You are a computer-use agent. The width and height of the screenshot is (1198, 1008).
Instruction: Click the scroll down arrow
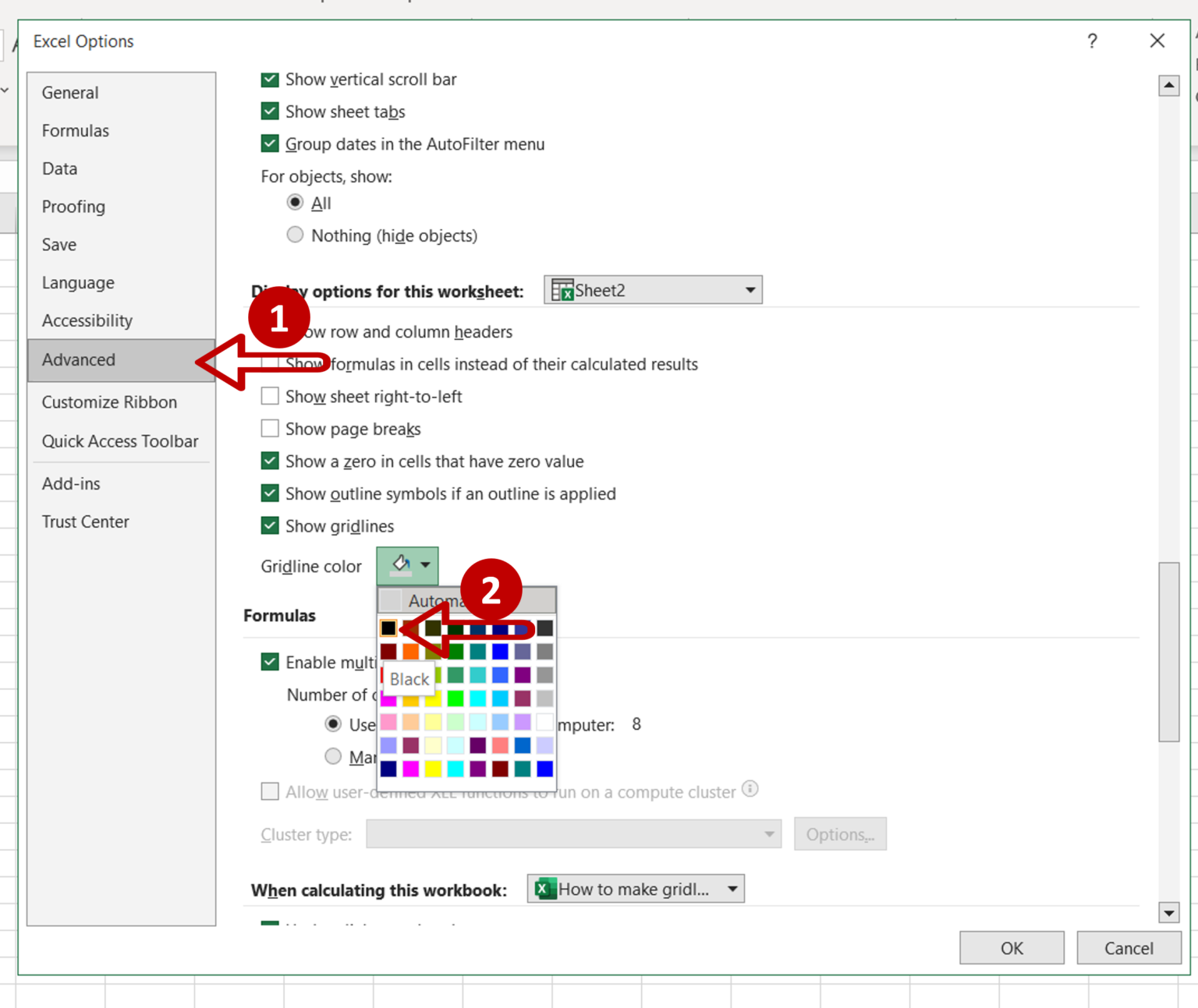[x=1168, y=912]
